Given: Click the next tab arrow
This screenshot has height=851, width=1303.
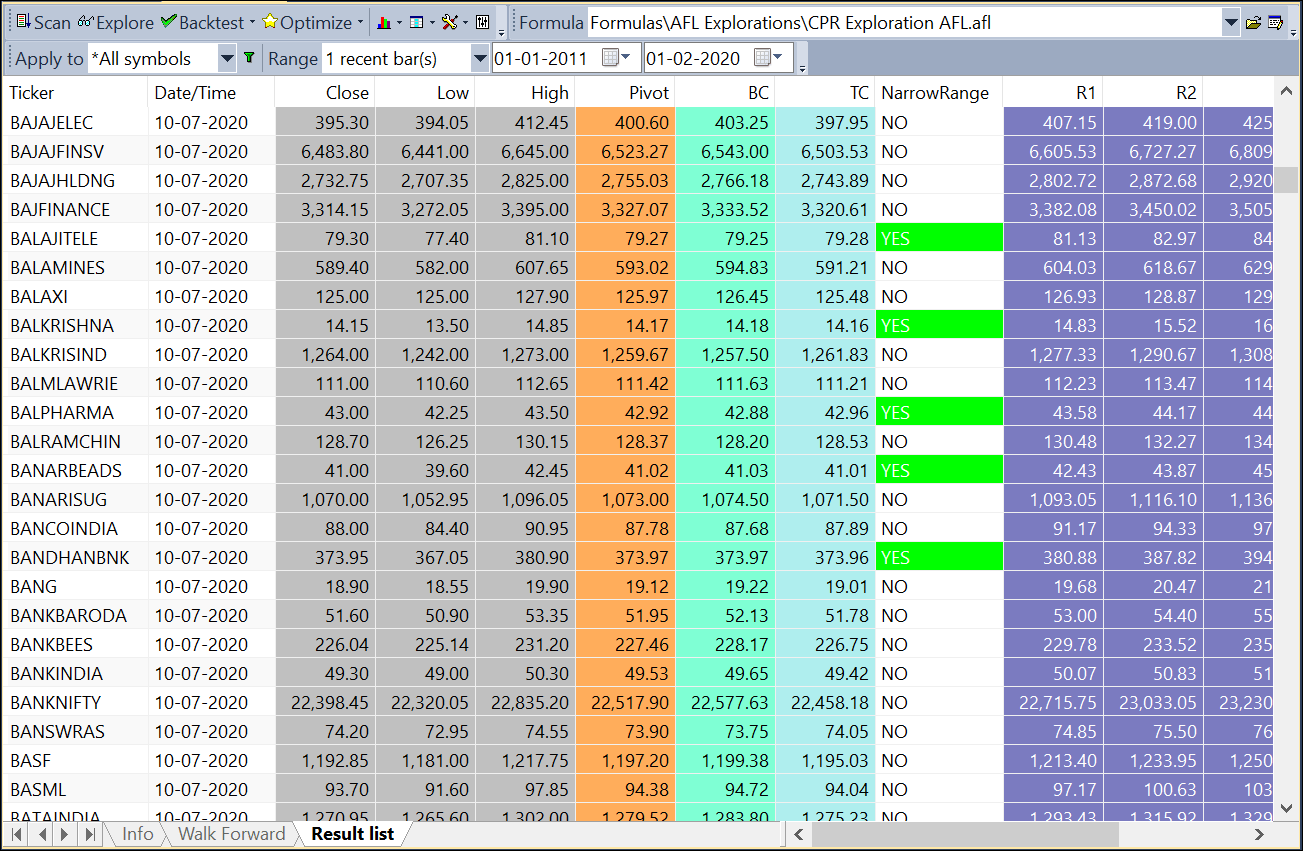Looking at the screenshot, I should [x=65, y=834].
